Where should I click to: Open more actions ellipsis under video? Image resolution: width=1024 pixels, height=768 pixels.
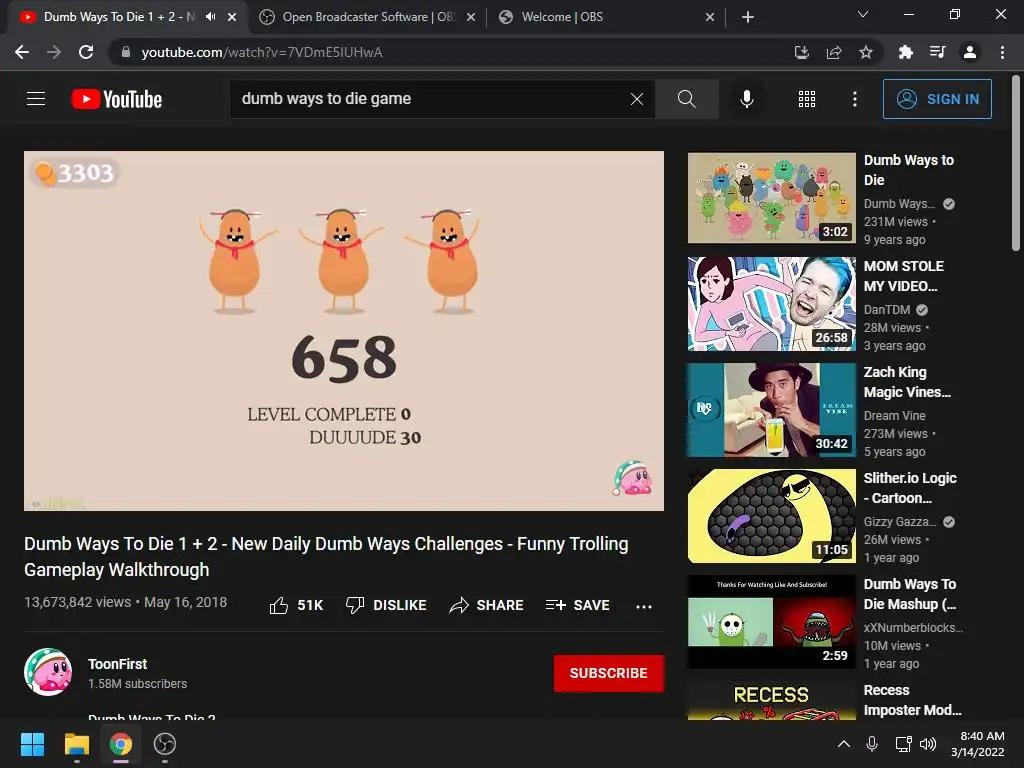point(644,606)
